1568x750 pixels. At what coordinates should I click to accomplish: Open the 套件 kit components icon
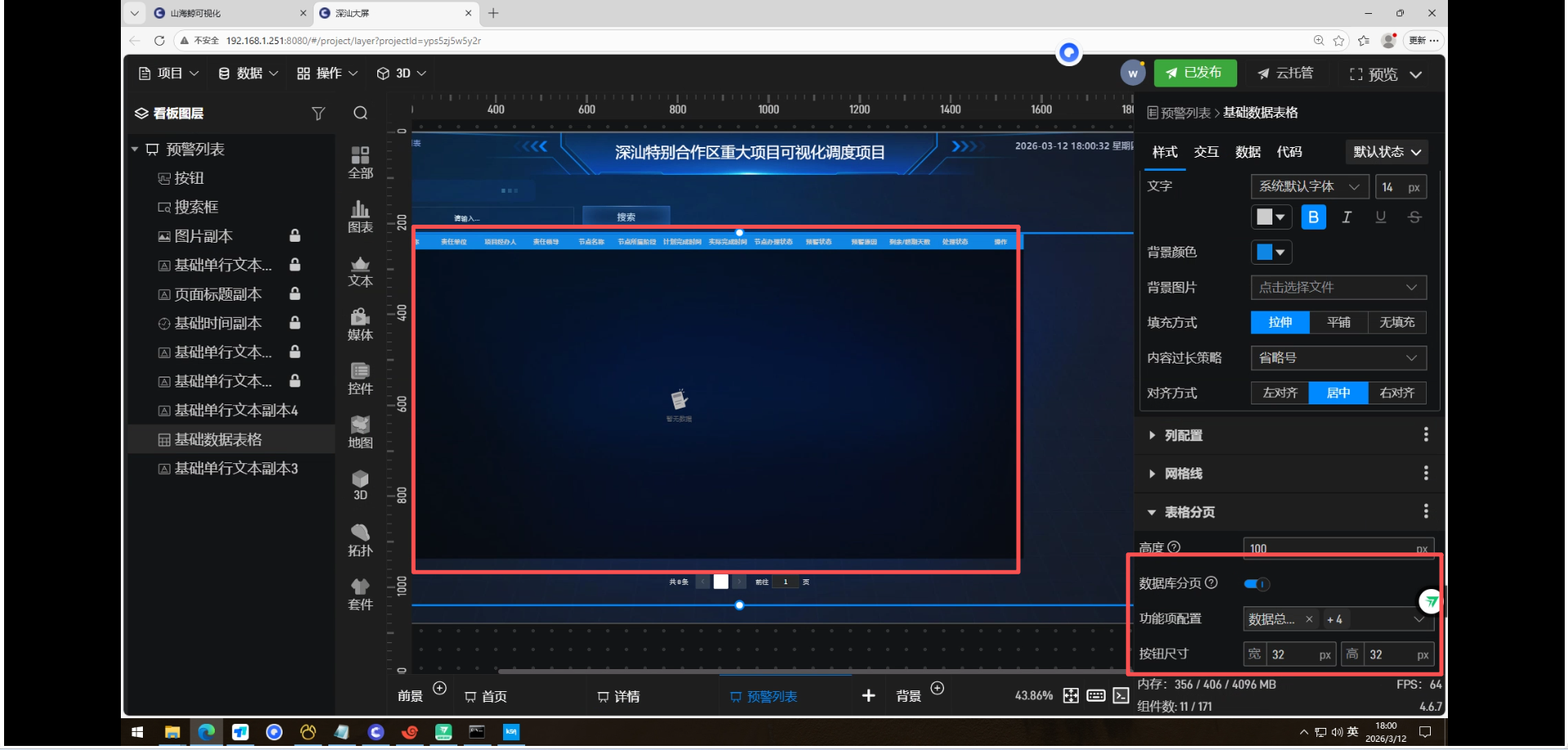360,594
